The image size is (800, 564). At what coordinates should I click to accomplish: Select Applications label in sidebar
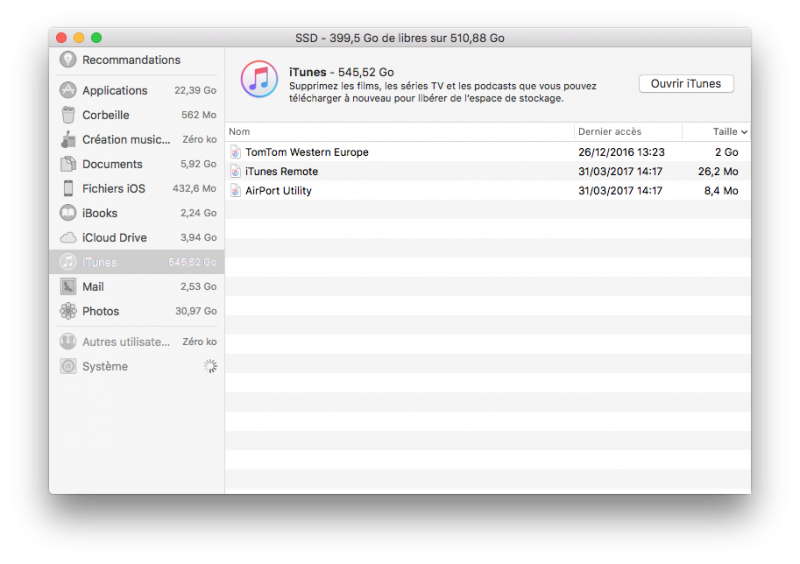click(115, 90)
